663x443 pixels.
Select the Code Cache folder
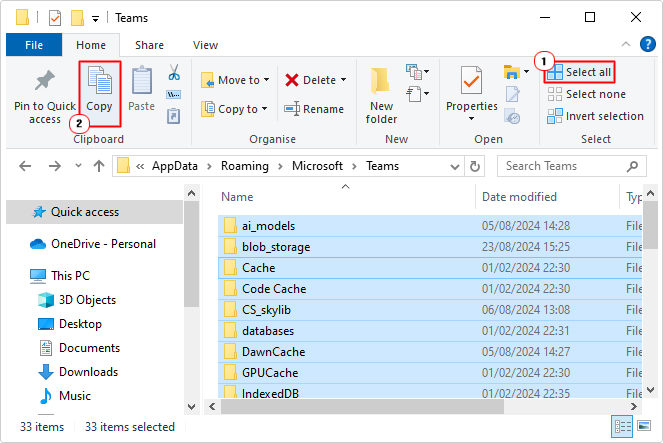point(430,289)
